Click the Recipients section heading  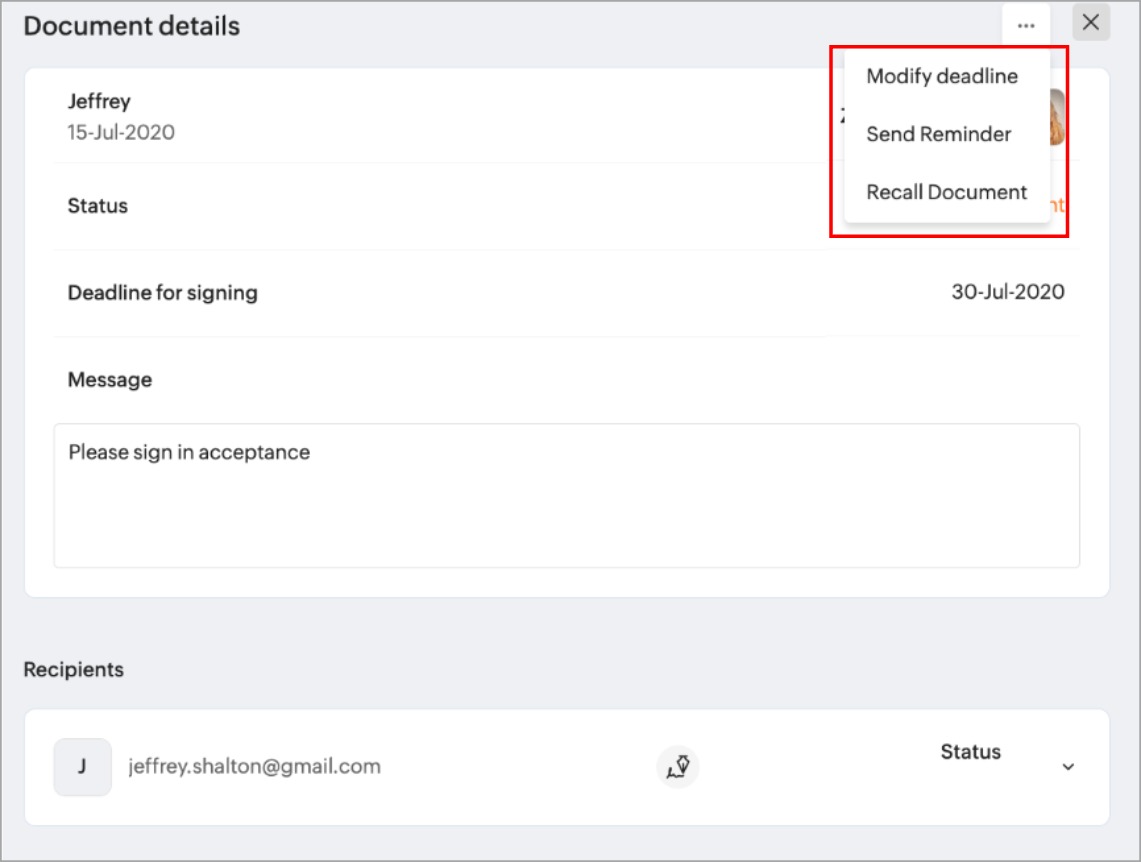tap(74, 670)
